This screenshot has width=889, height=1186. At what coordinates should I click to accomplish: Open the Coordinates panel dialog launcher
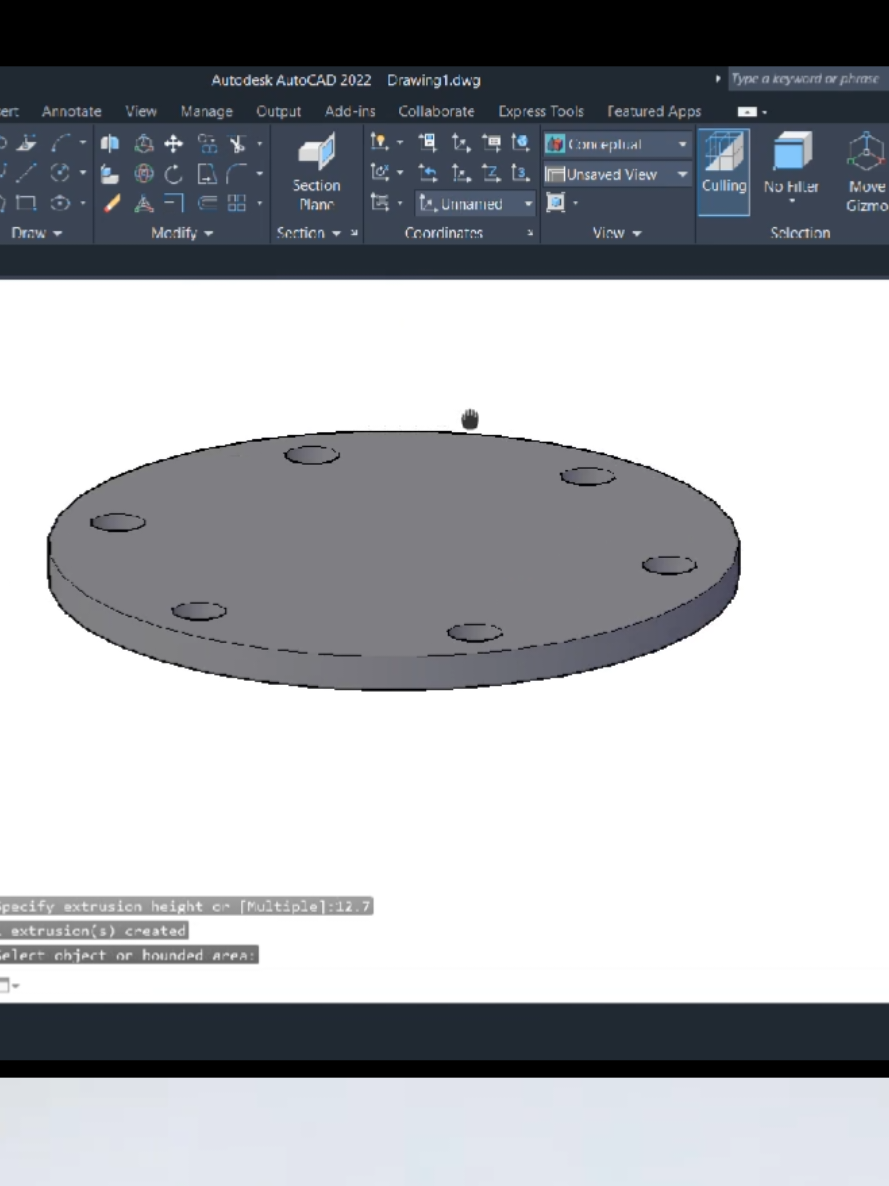(530, 233)
